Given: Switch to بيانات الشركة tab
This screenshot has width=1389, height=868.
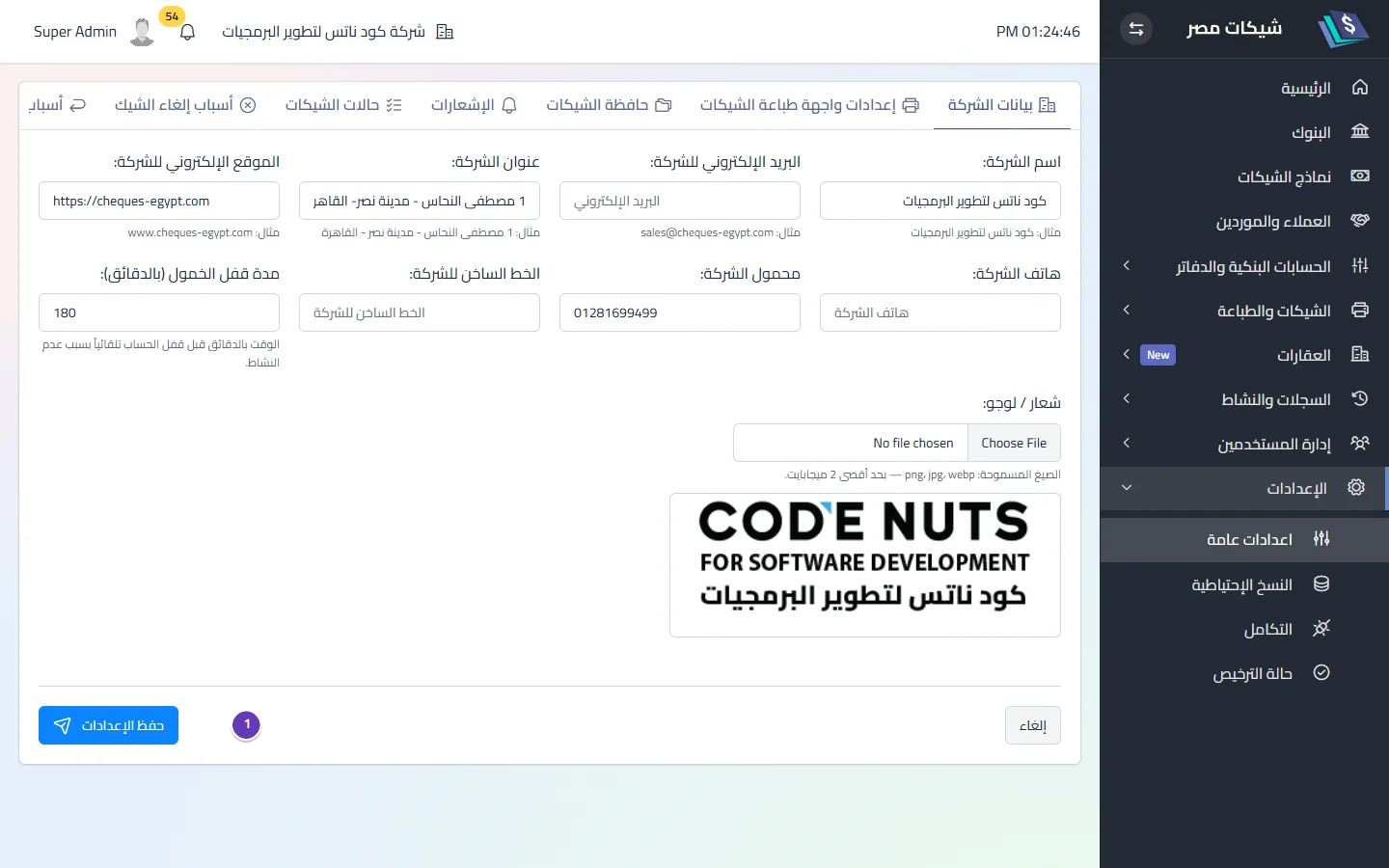Looking at the screenshot, I should tap(1002, 105).
